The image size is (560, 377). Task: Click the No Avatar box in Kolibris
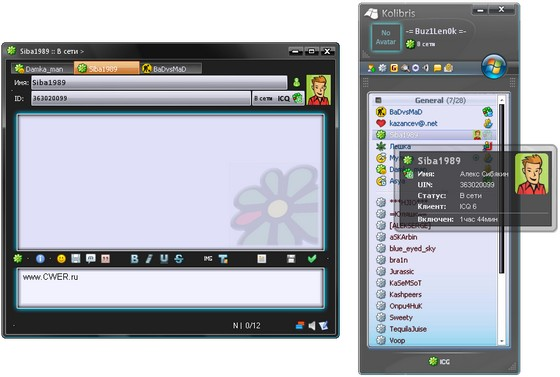[386, 37]
